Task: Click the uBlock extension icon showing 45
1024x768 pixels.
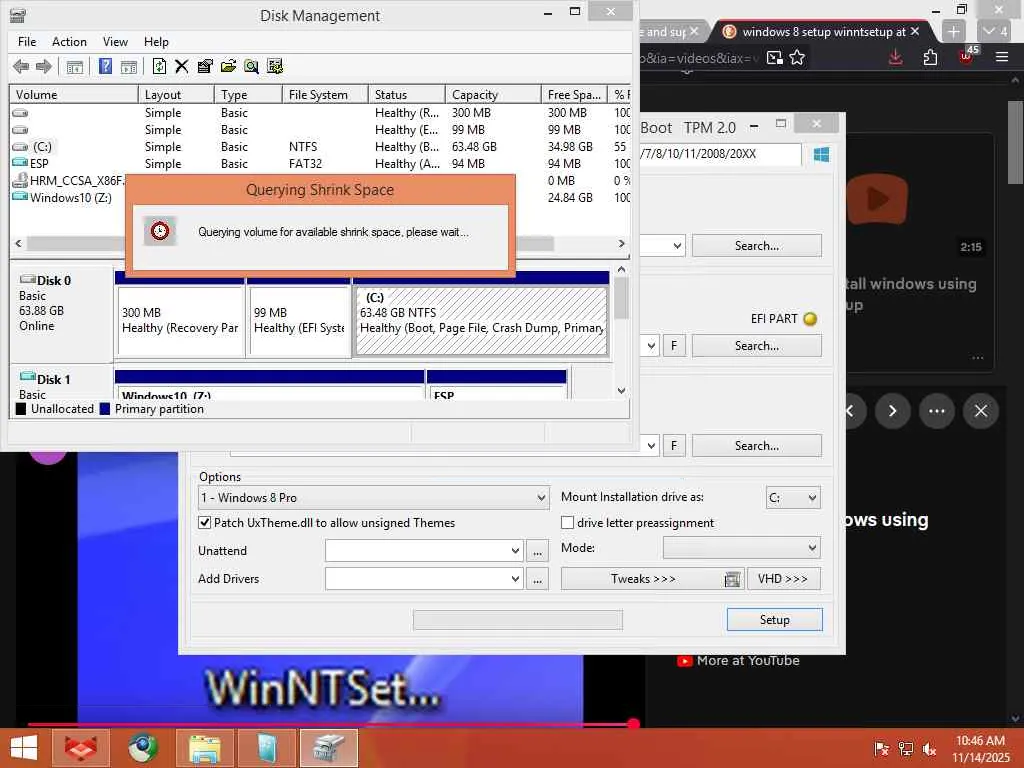Action: click(967, 56)
